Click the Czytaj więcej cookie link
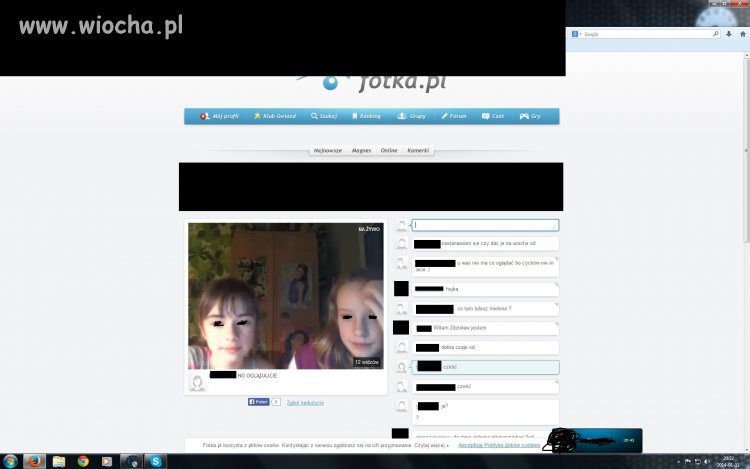The width and height of the screenshot is (750, 469). pos(431,445)
